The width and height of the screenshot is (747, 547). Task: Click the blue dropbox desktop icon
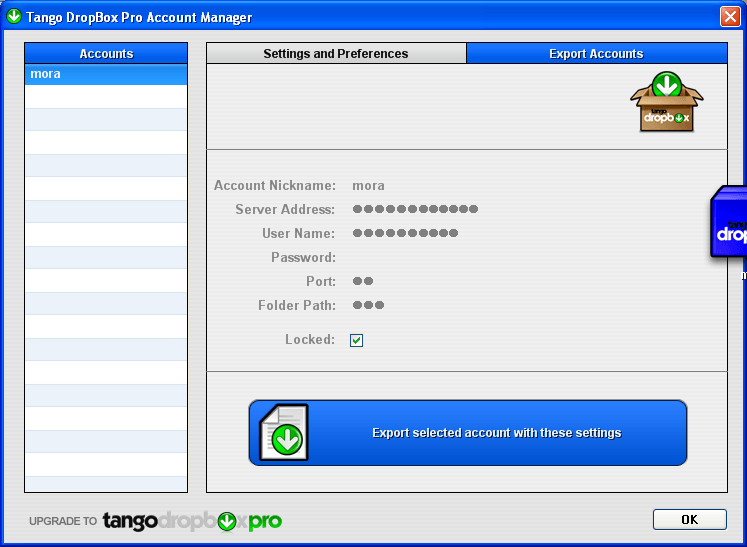728,223
